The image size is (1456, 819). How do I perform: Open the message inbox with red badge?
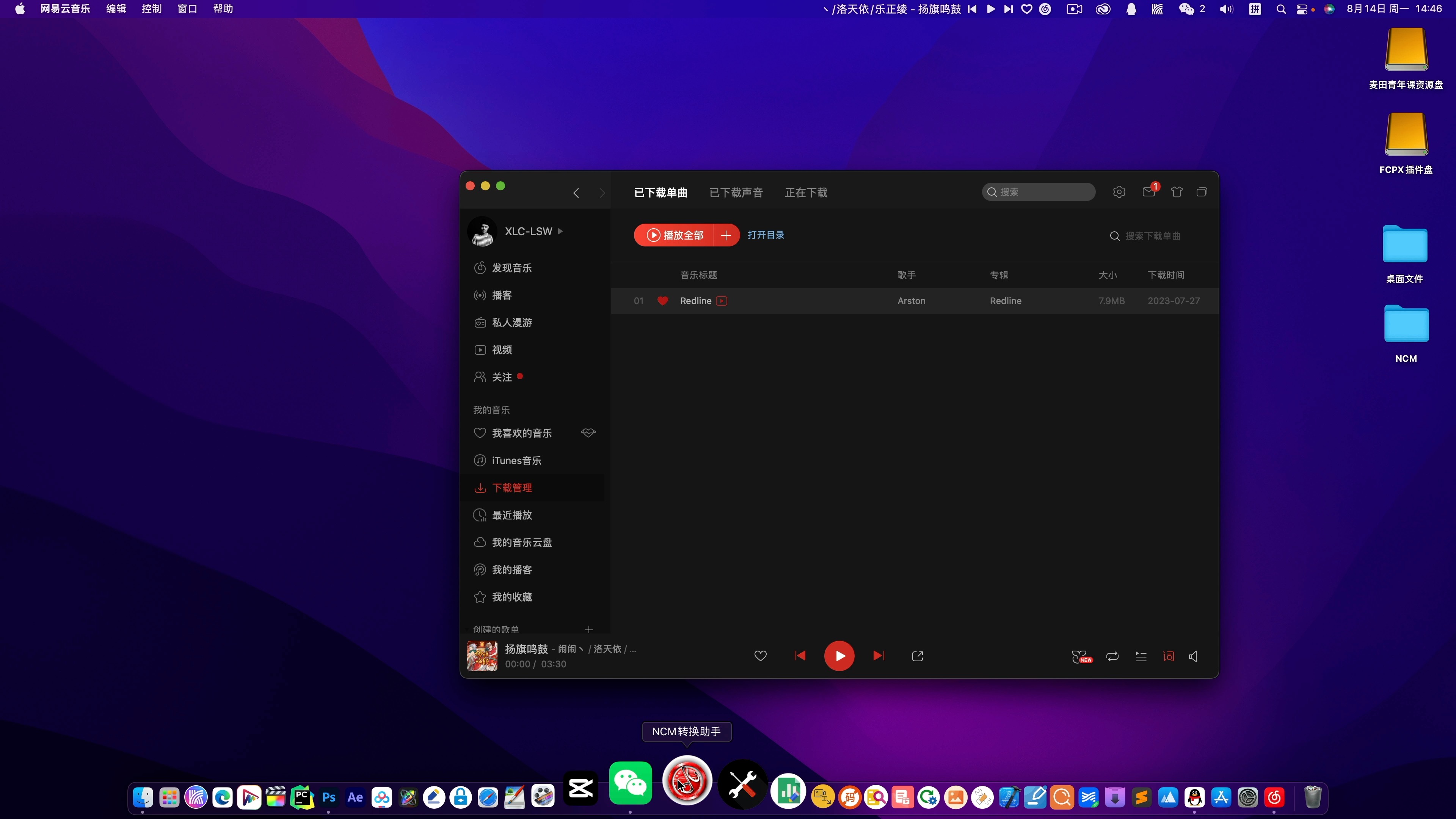coord(1148,192)
